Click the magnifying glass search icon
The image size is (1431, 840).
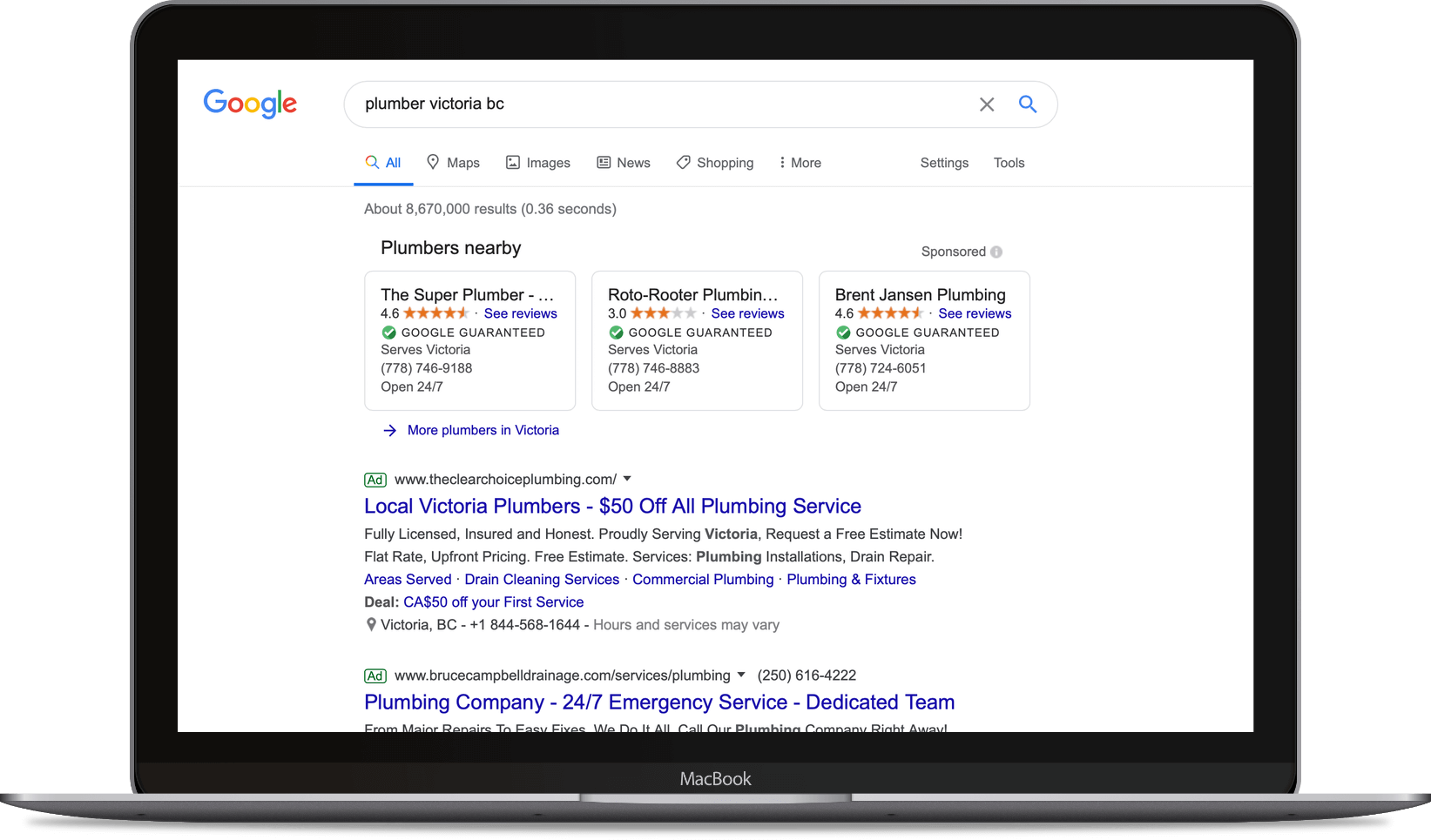1028,104
